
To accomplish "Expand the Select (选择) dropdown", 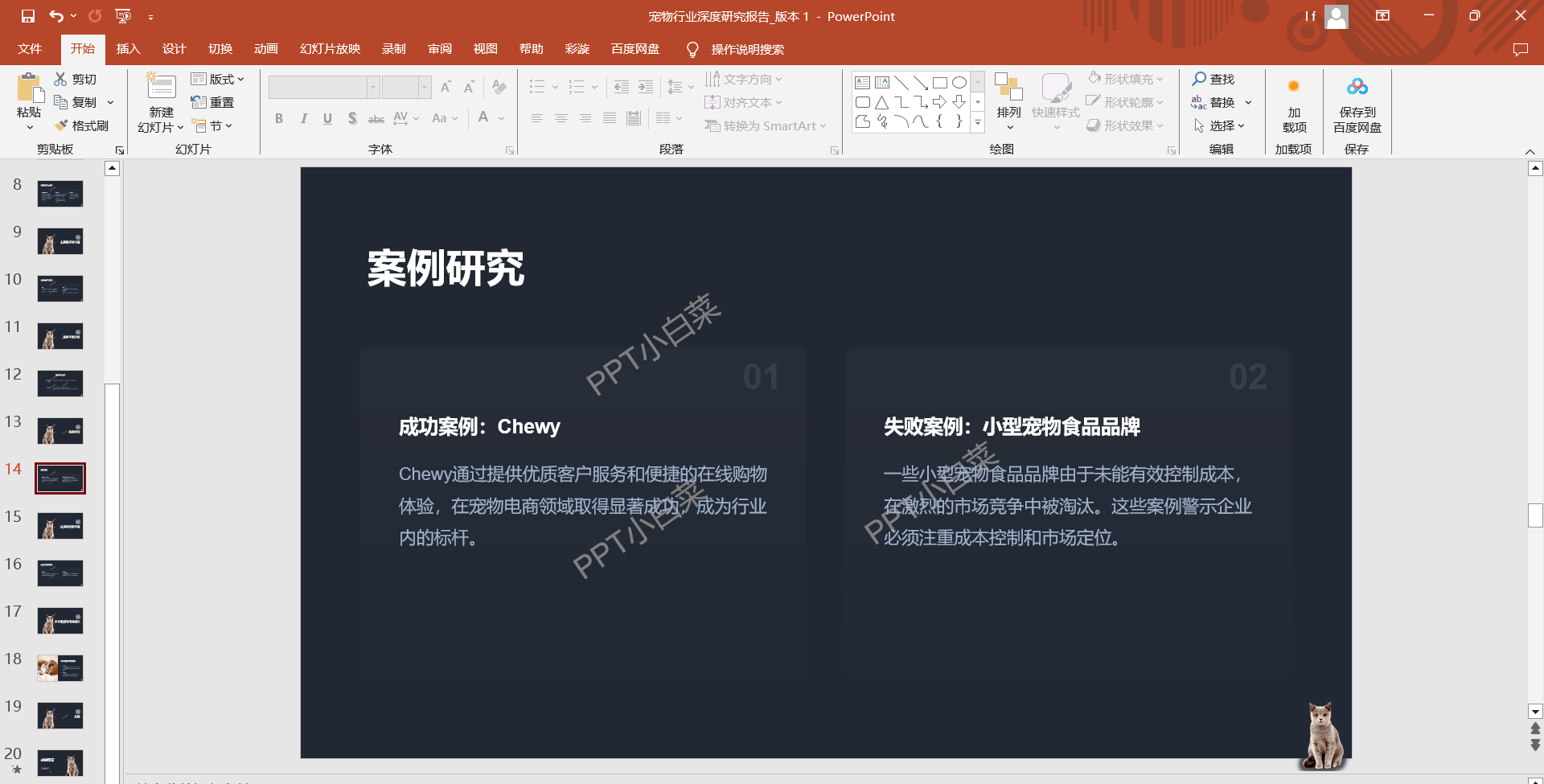I will (x=1219, y=125).
